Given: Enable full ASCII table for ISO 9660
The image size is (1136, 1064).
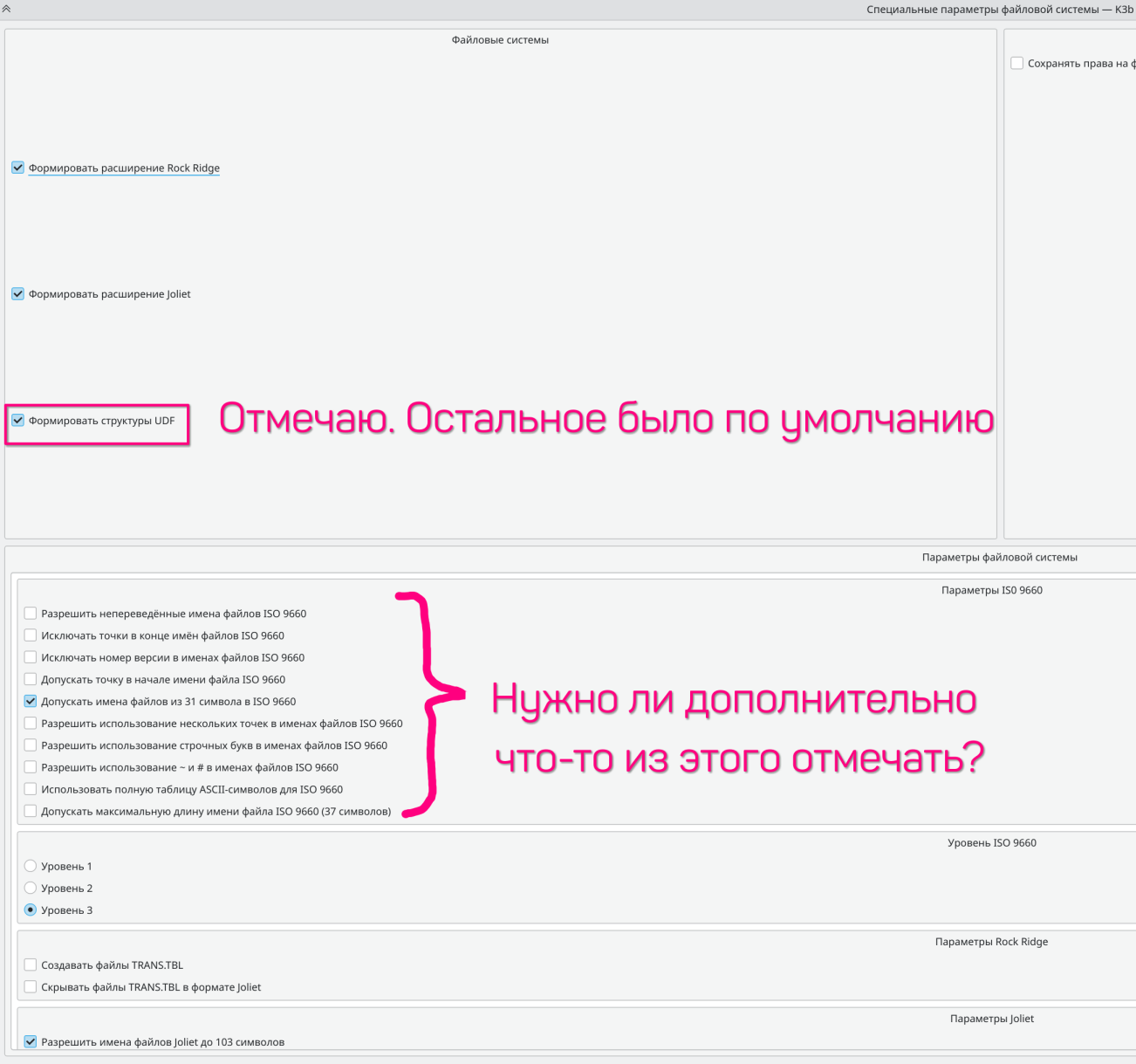Looking at the screenshot, I should click(31, 789).
